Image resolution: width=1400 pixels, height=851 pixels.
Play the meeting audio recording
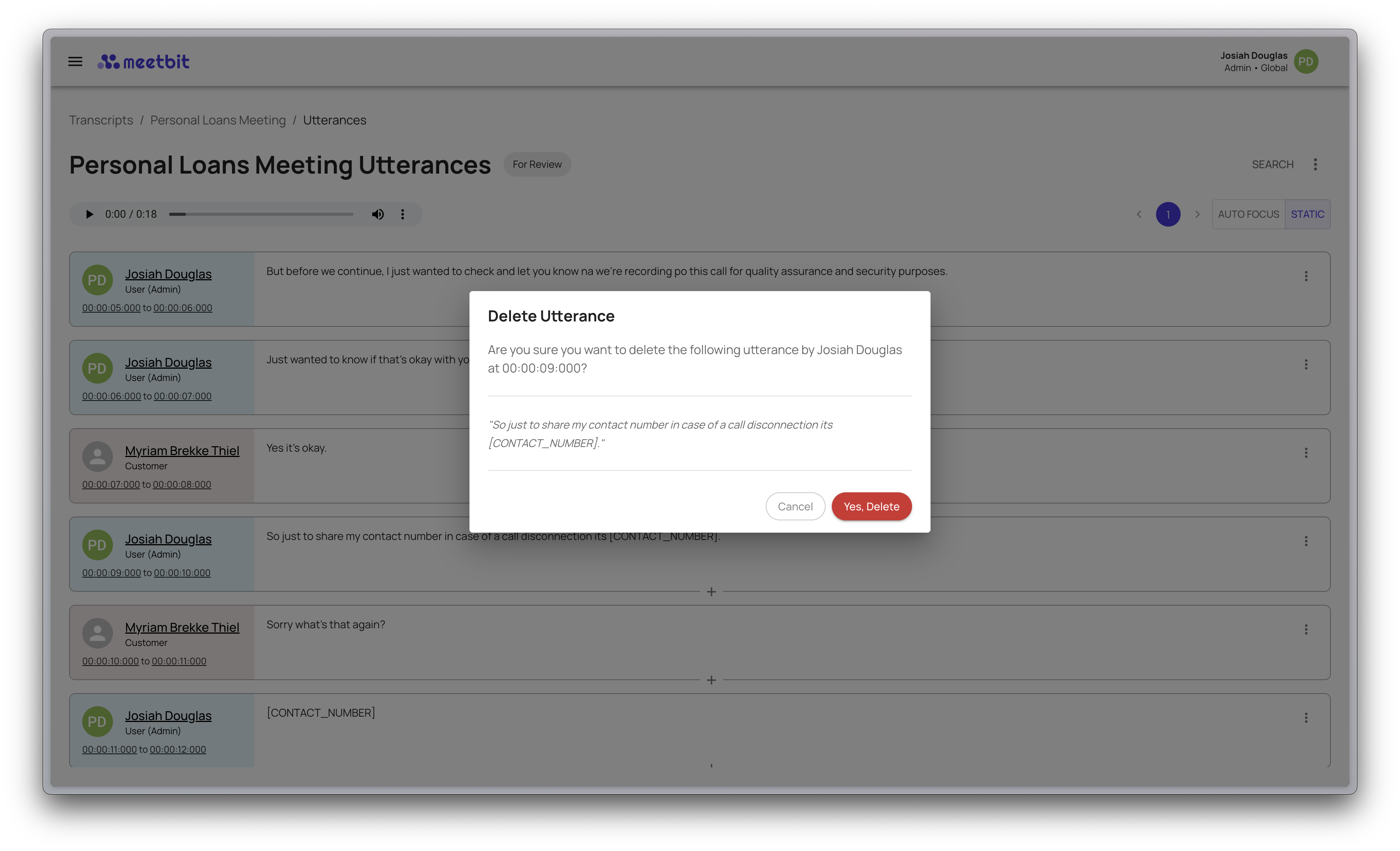pyautogui.click(x=89, y=214)
